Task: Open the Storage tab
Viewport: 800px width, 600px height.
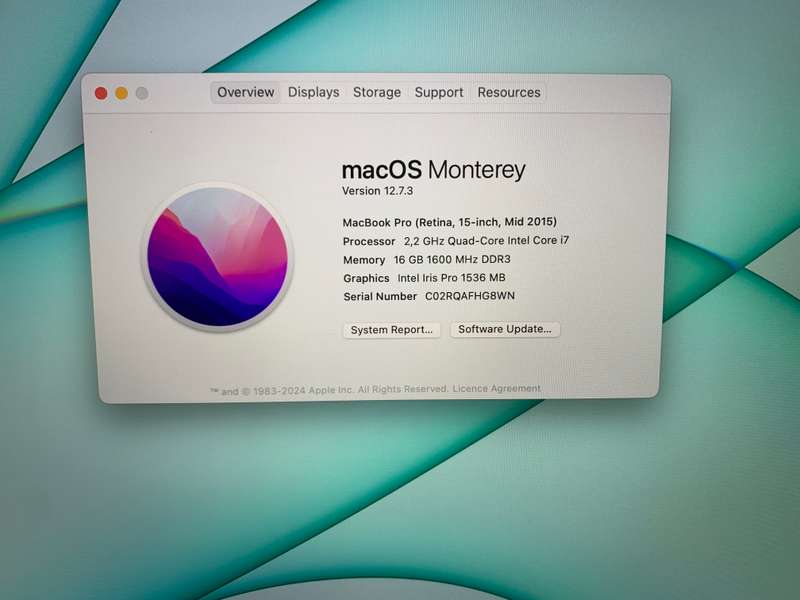Action: pyautogui.click(x=377, y=92)
